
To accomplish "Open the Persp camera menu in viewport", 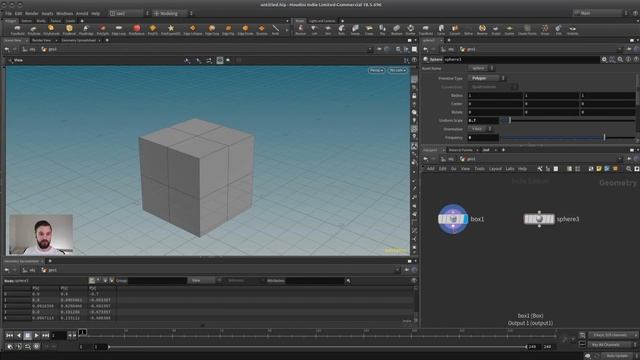I will click(376, 70).
